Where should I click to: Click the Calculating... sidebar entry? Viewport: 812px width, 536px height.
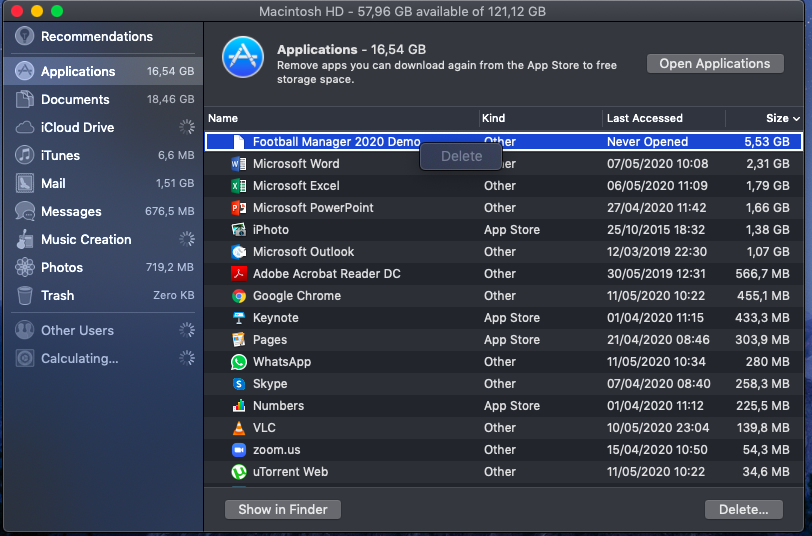[80, 358]
